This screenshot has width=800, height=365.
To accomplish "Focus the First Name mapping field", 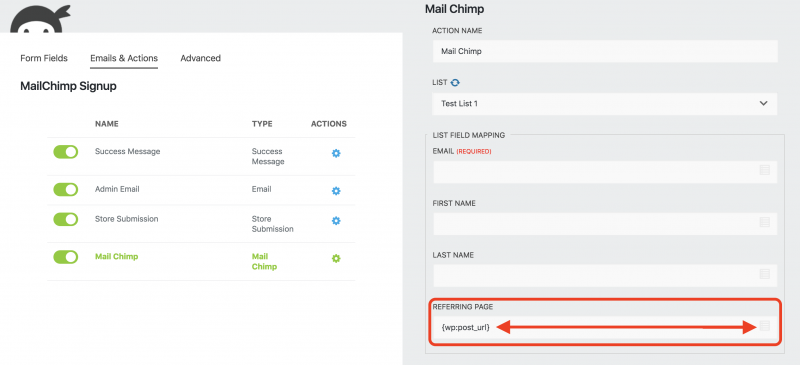I will (605, 224).
